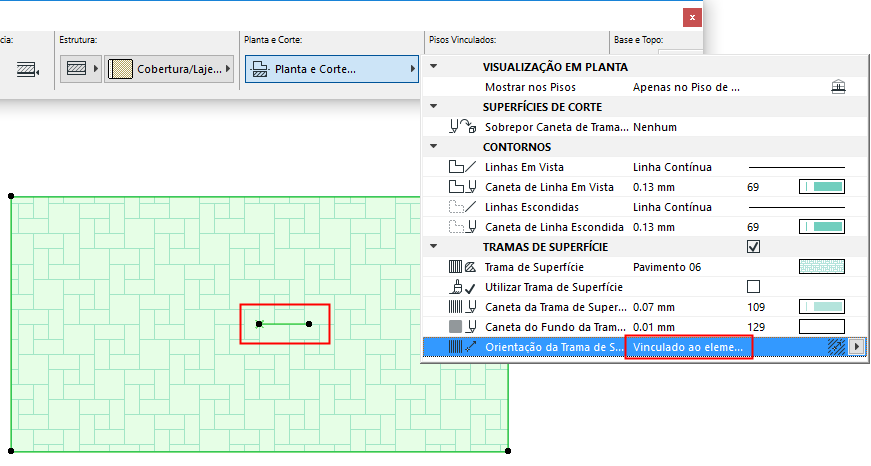The height and width of the screenshot is (466, 871).
Task: Enable the Utilizar Trama de Superfície checkbox
Action: coord(753,287)
